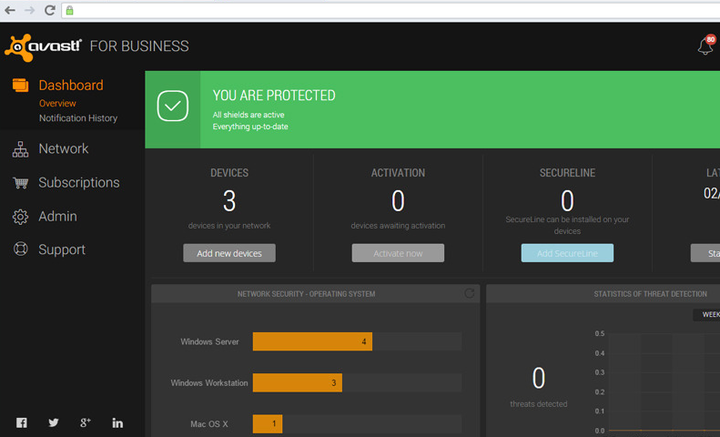
Task: Click the Statistics of Threat Detection header
Action: 650,294
